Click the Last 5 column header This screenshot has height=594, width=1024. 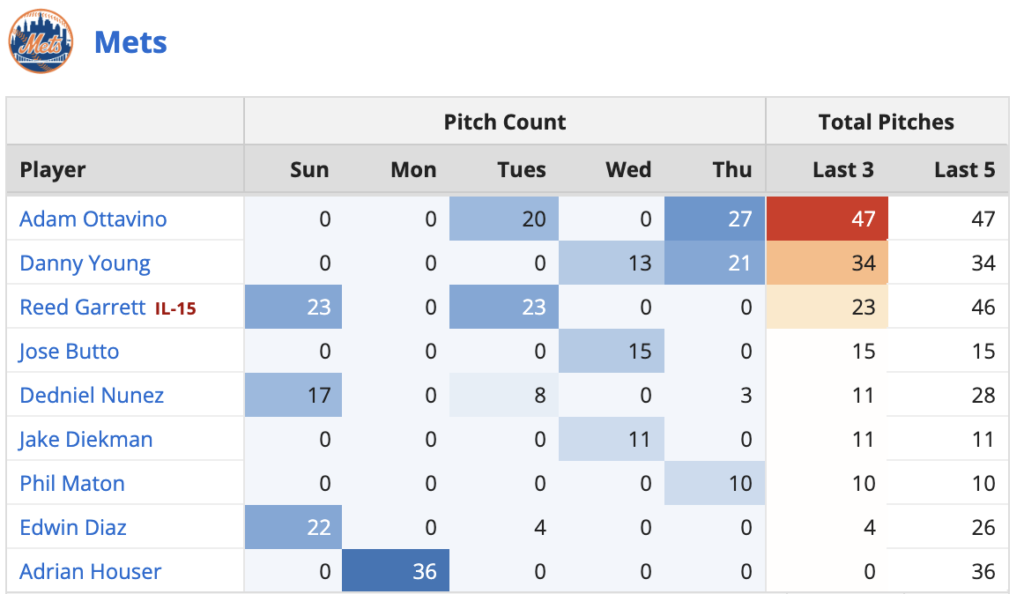coord(964,170)
